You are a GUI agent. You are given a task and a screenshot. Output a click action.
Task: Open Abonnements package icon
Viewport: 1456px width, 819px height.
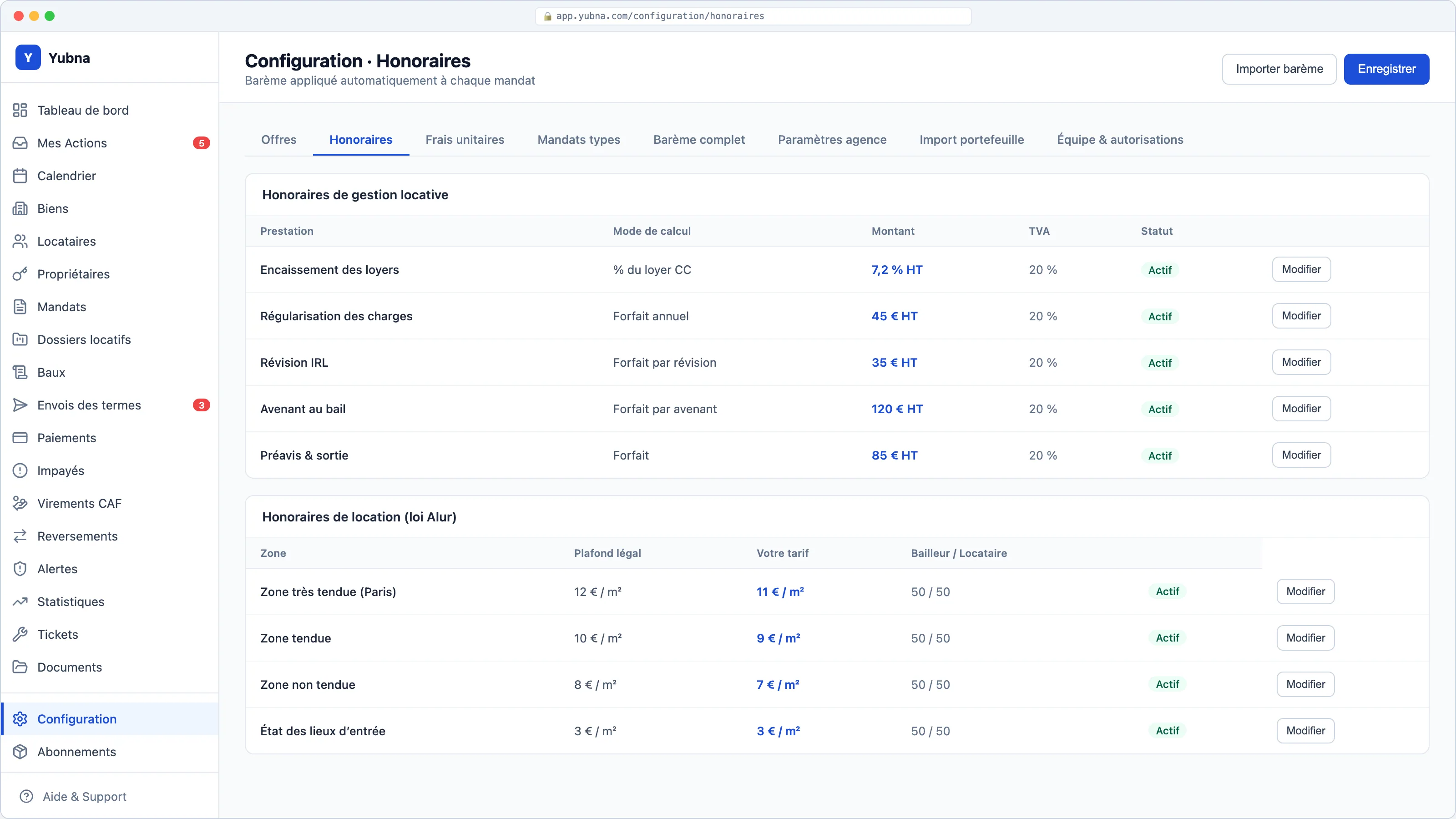pyautogui.click(x=20, y=752)
